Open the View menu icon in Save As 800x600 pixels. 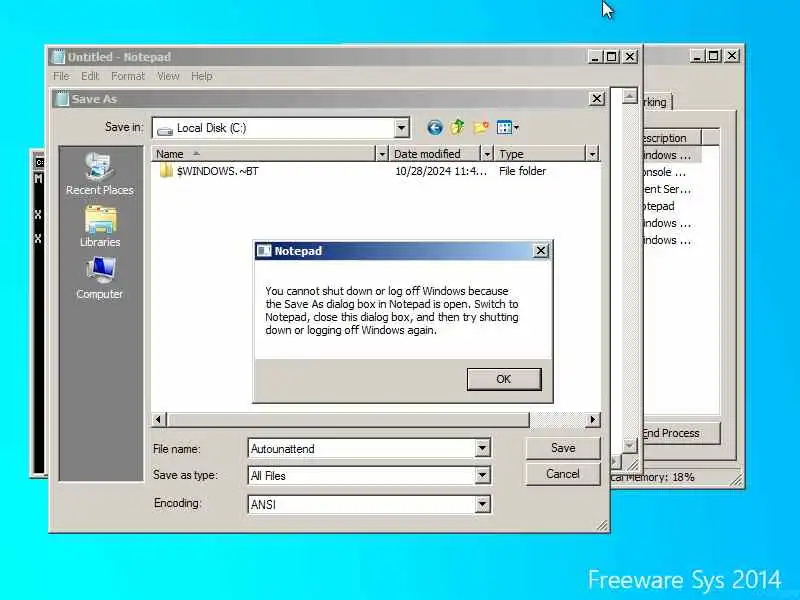coord(507,127)
